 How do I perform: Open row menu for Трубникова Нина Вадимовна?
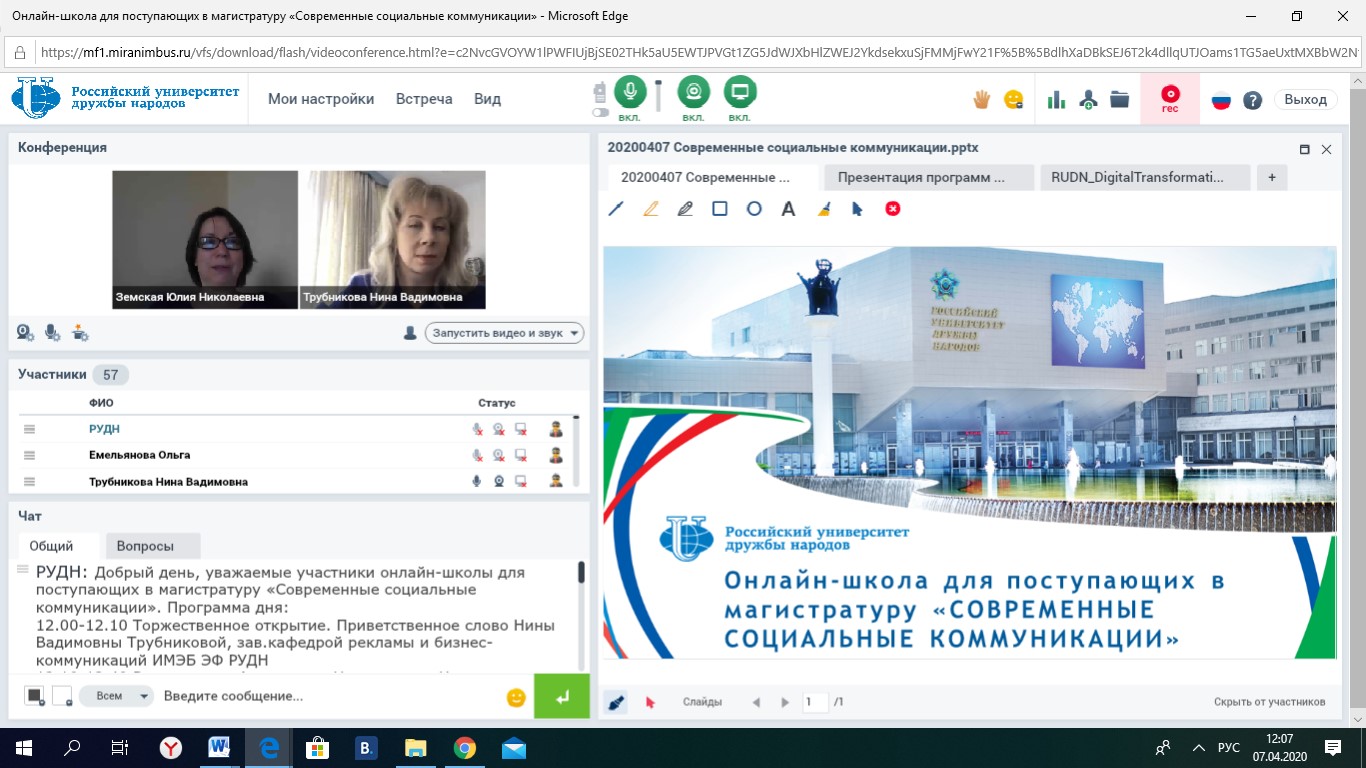click(x=29, y=481)
